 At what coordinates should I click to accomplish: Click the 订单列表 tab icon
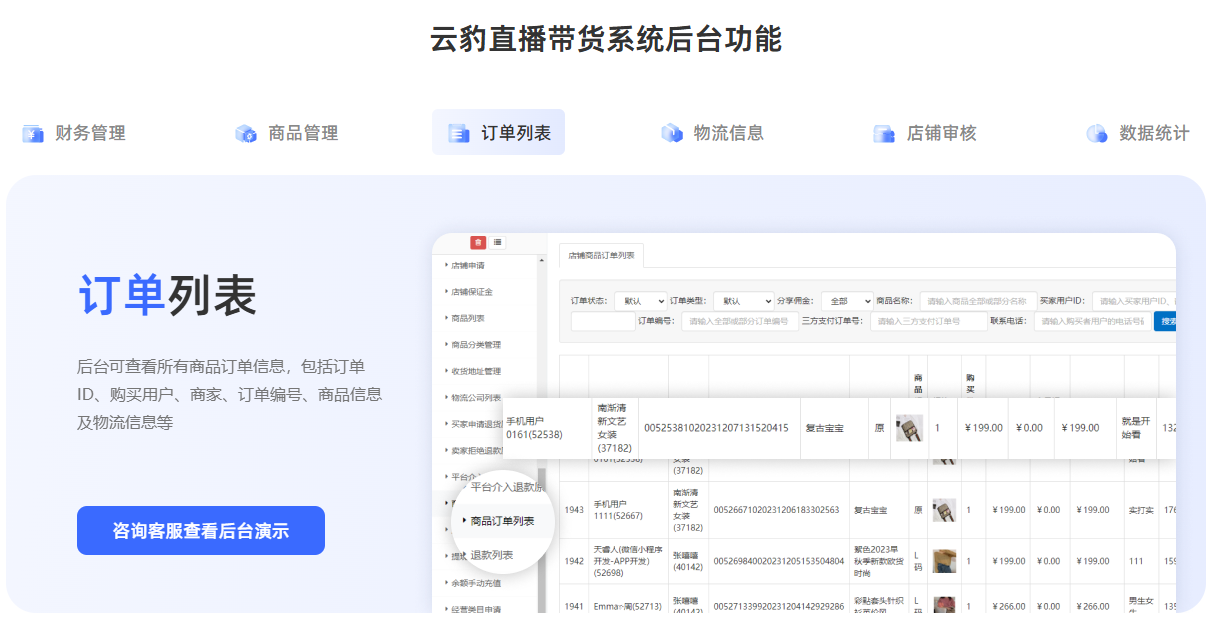[459, 133]
